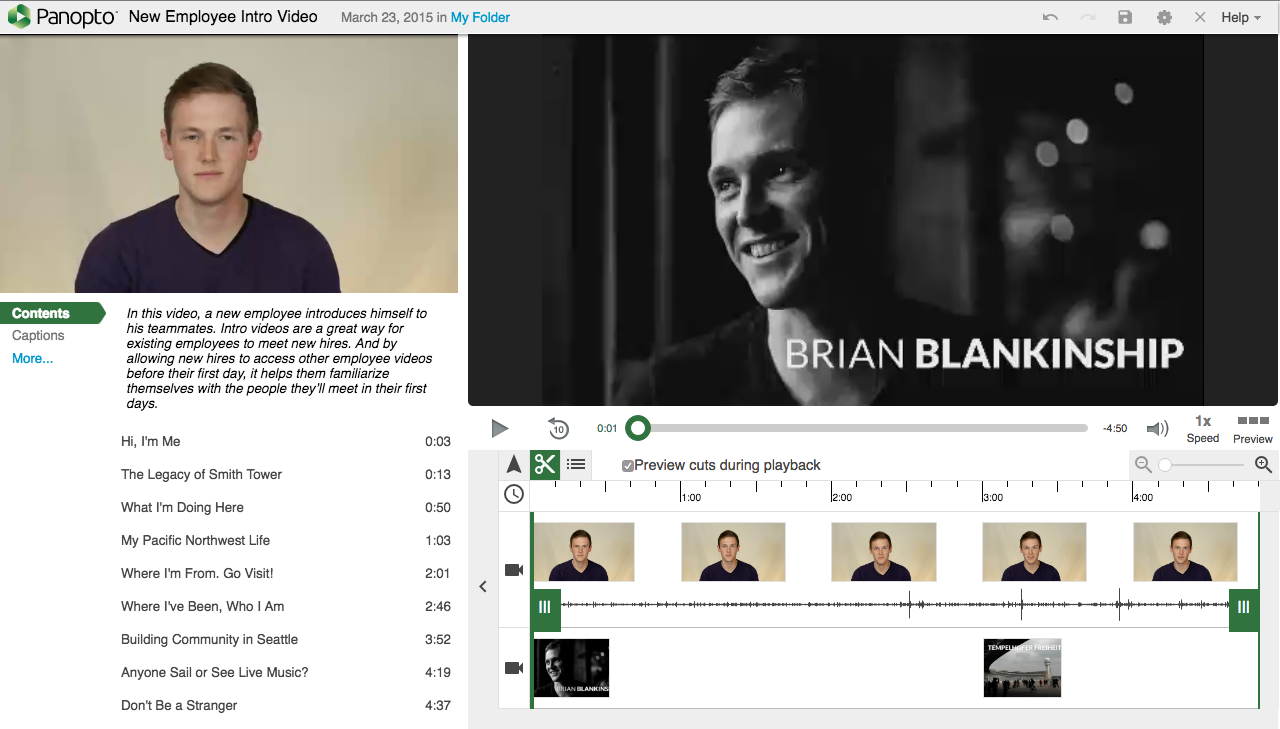This screenshot has height=729, width=1280.
Task: Click the Tempelhofer Freiheit thumbnail on timeline
Action: click(1022, 668)
